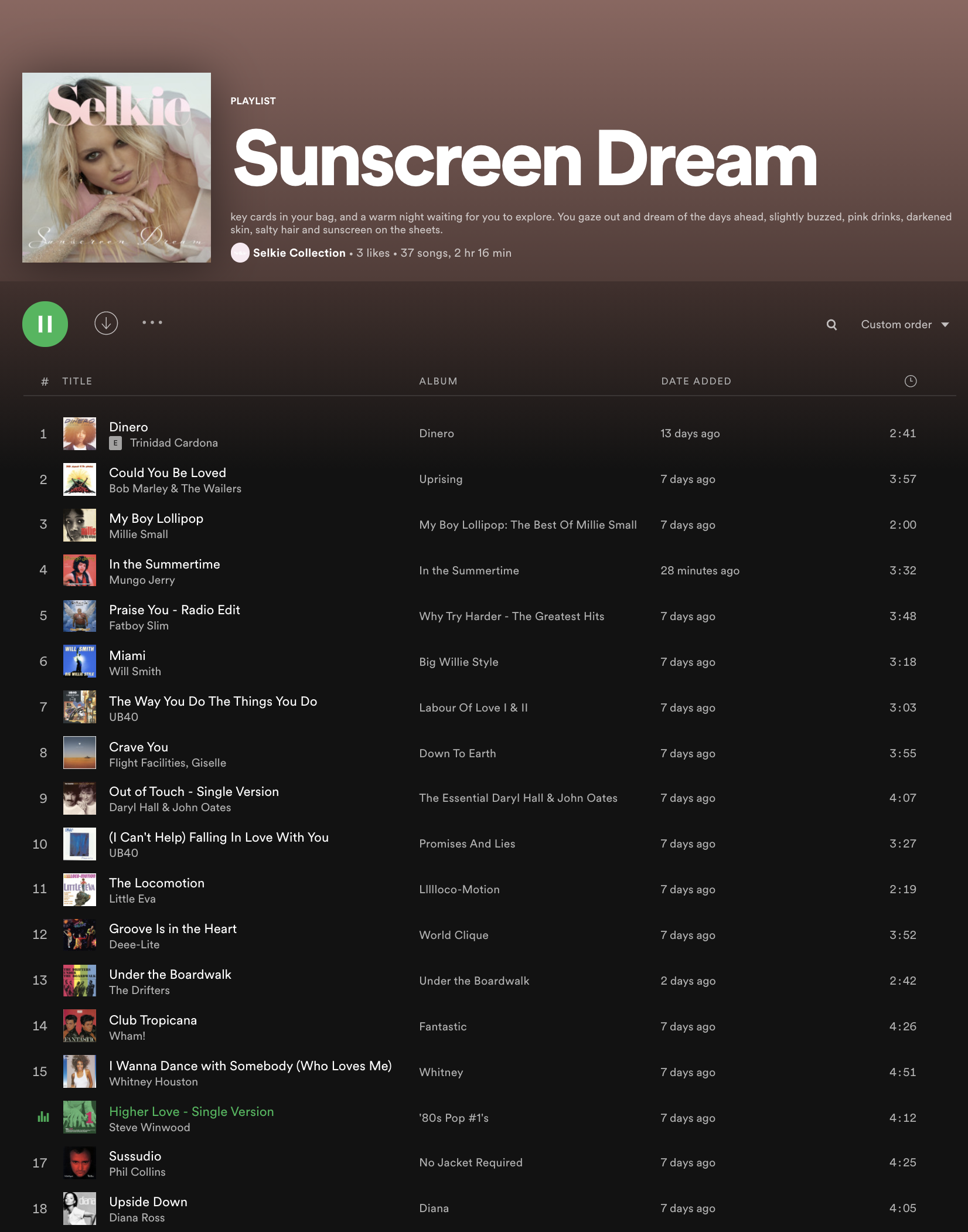The width and height of the screenshot is (968, 1232).
Task: Sort by the TITLE column header
Action: tap(77, 382)
